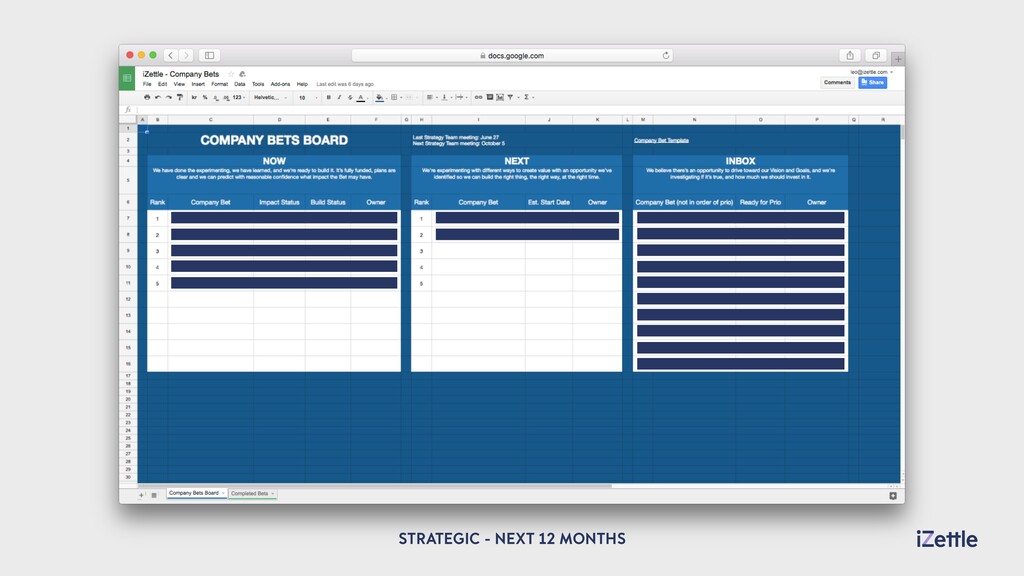Toggle the browser sidebar button

coord(210,56)
